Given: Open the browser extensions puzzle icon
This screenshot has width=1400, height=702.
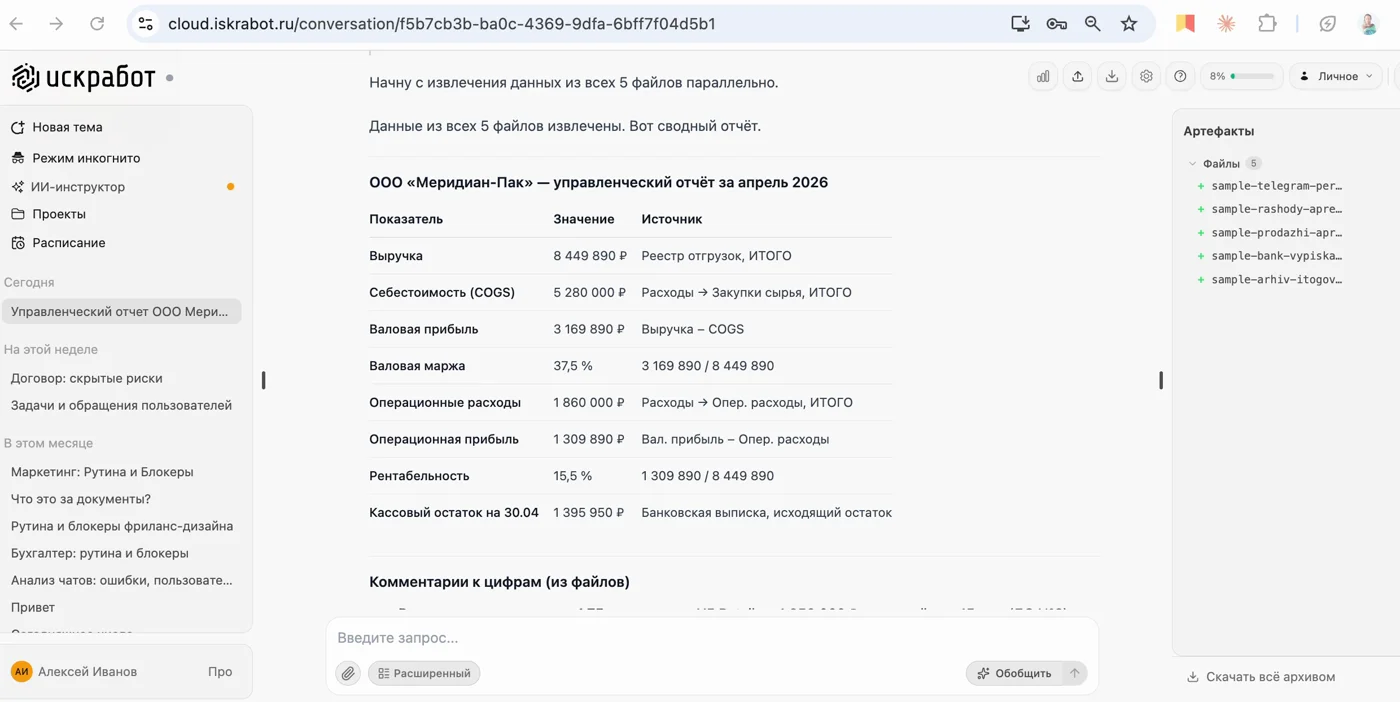Looking at the screenshot, I should [x=1267, y=24].
